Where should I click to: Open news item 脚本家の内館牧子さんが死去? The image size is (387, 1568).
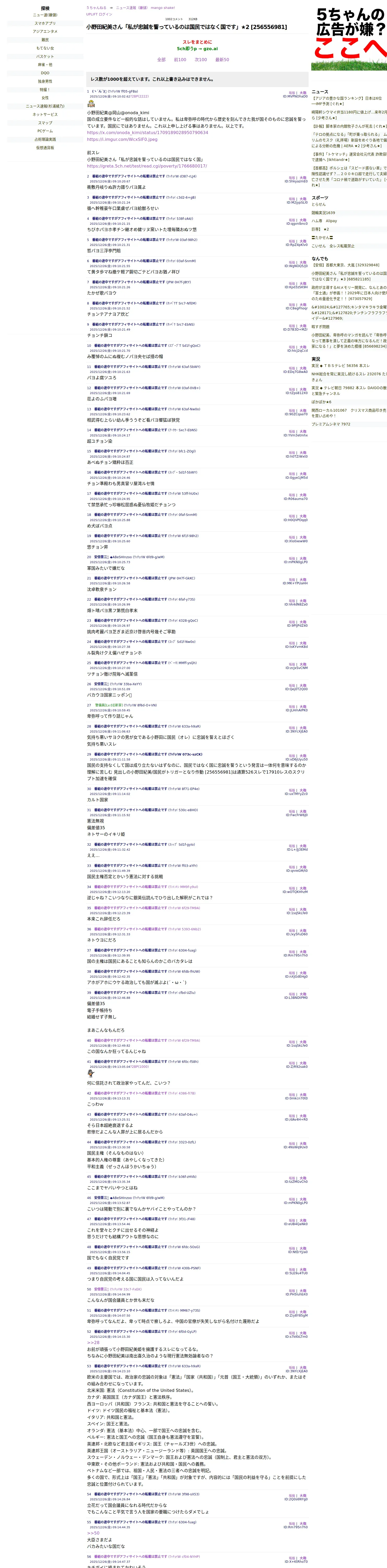tap(349, 126)
